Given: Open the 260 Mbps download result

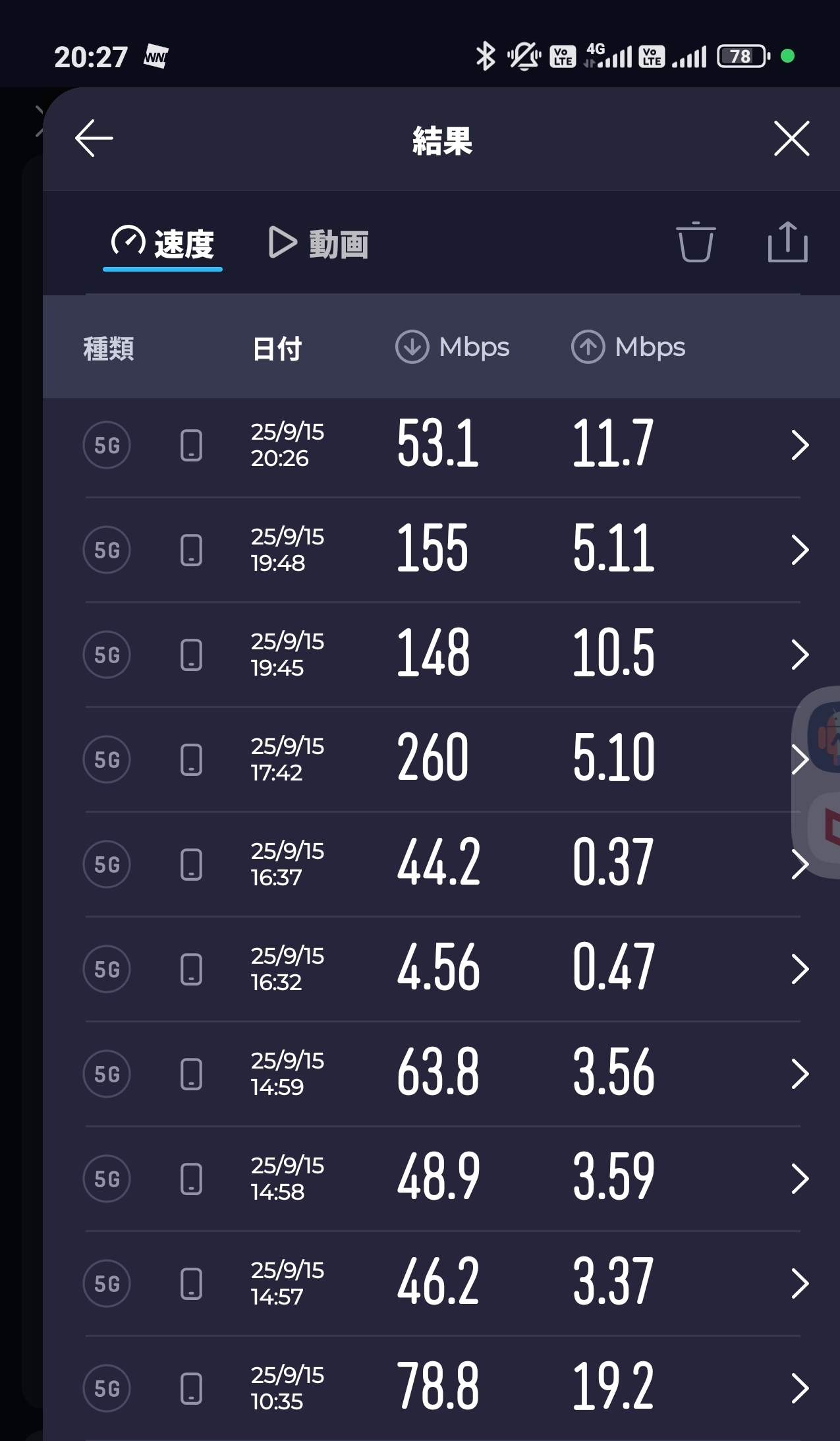Looking at the screenshot, I should click(x=433, y=758).
